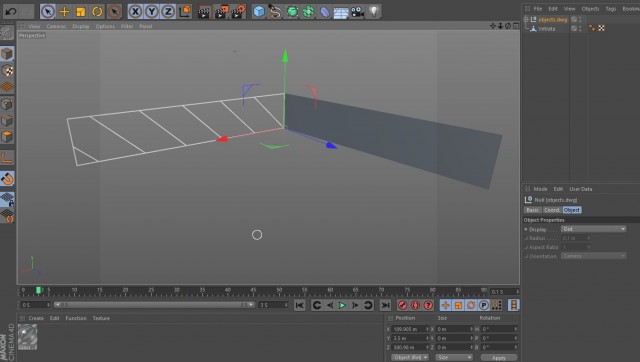Click Make Editable icon in left sidebar
Viewport: 640px width, 362px height.
click(x=7, y=33)
